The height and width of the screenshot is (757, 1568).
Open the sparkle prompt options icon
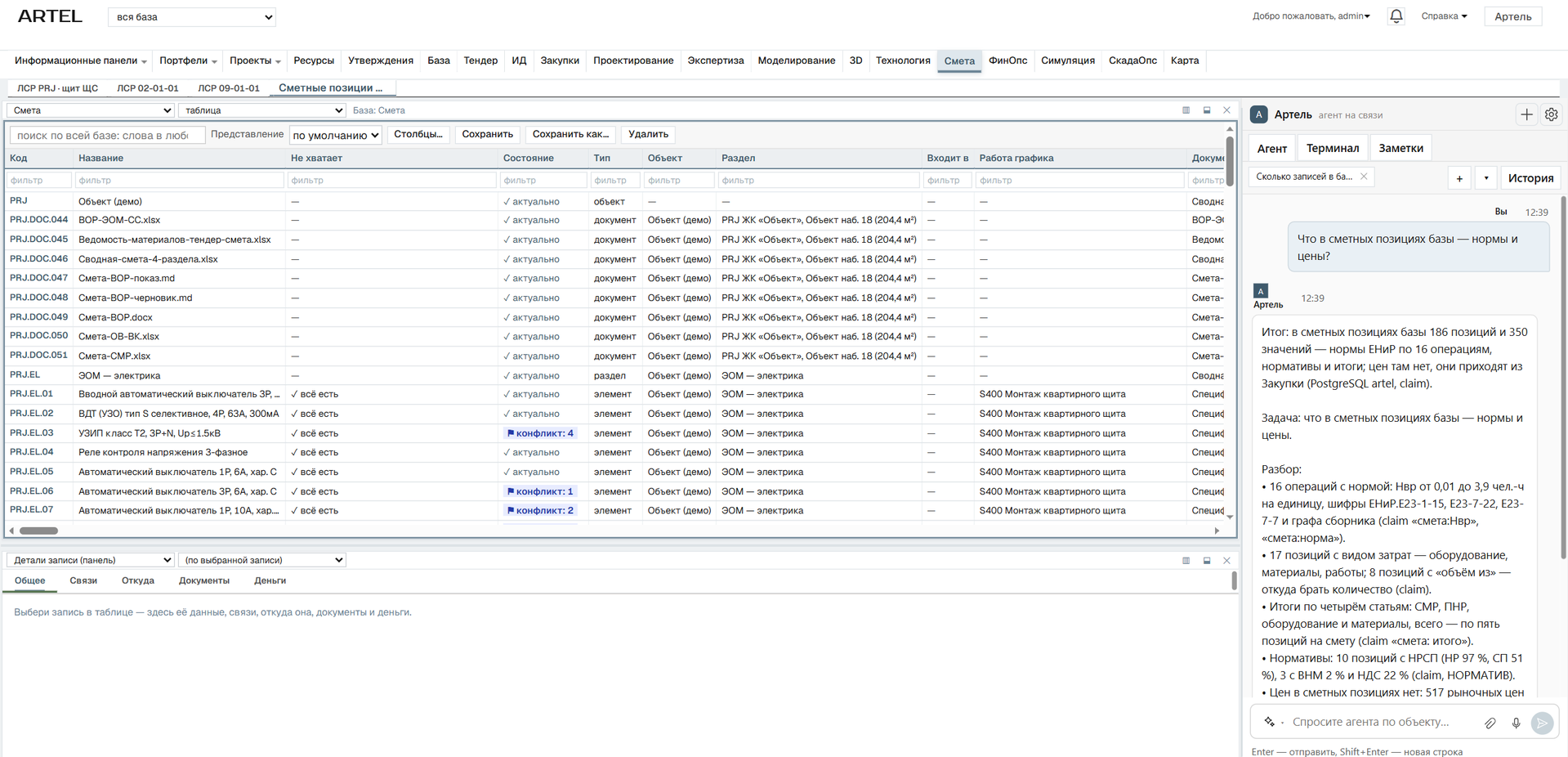point(1270,722)
